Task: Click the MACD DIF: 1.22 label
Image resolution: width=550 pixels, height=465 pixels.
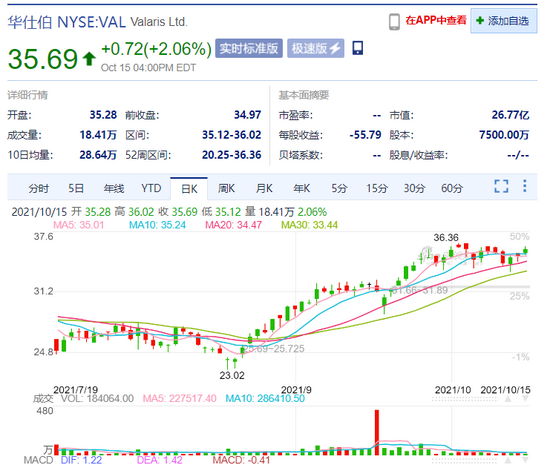Action: point(81,460)
